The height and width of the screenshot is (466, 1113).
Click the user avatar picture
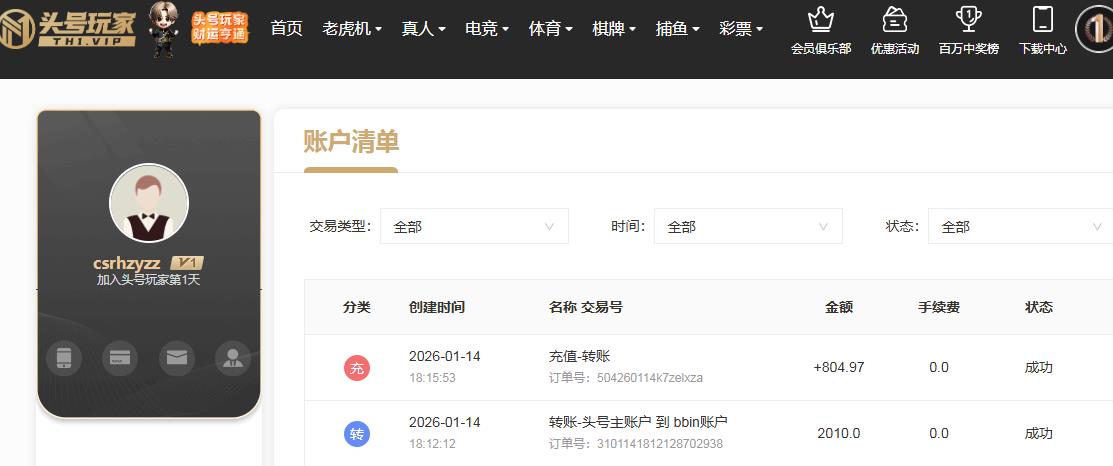[x=149, y=203]
